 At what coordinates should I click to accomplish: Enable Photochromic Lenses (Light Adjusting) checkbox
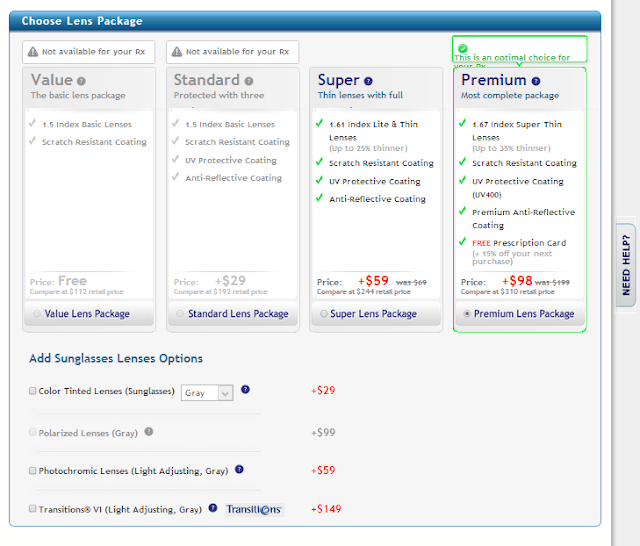(33, 471)
